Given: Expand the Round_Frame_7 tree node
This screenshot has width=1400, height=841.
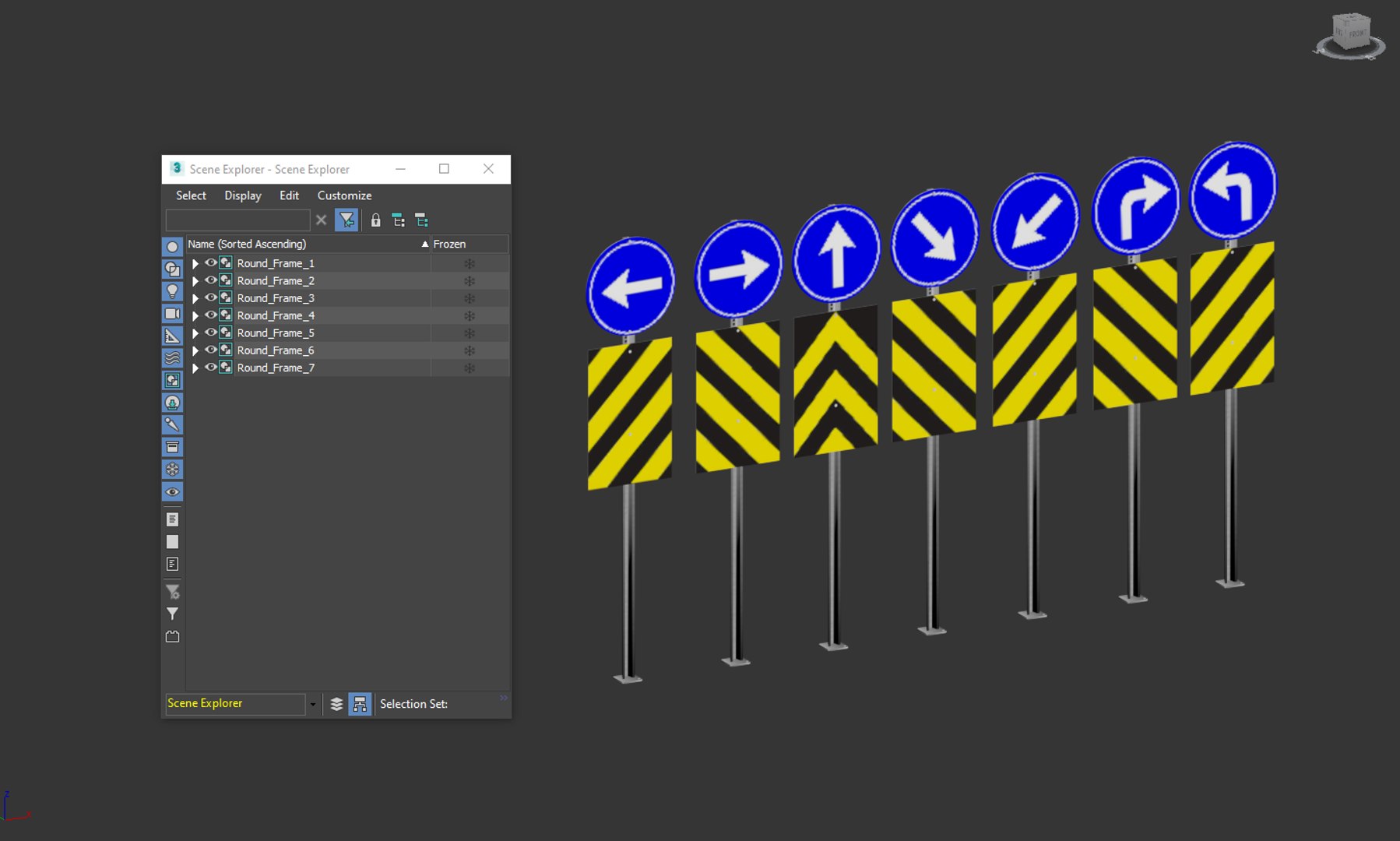Looking at the screenshot, I should coord(195,368).
